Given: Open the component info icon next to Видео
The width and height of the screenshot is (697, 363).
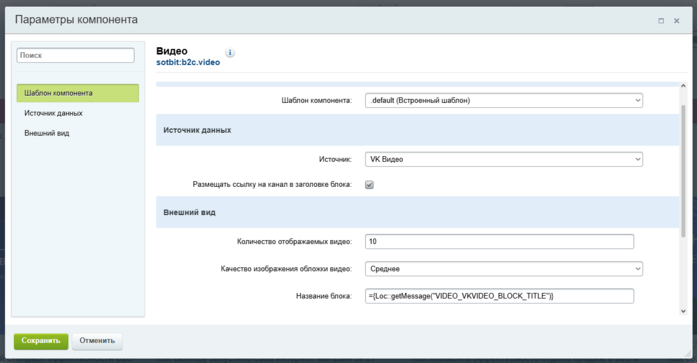Looking at the screenshot, I should (230, 52).
